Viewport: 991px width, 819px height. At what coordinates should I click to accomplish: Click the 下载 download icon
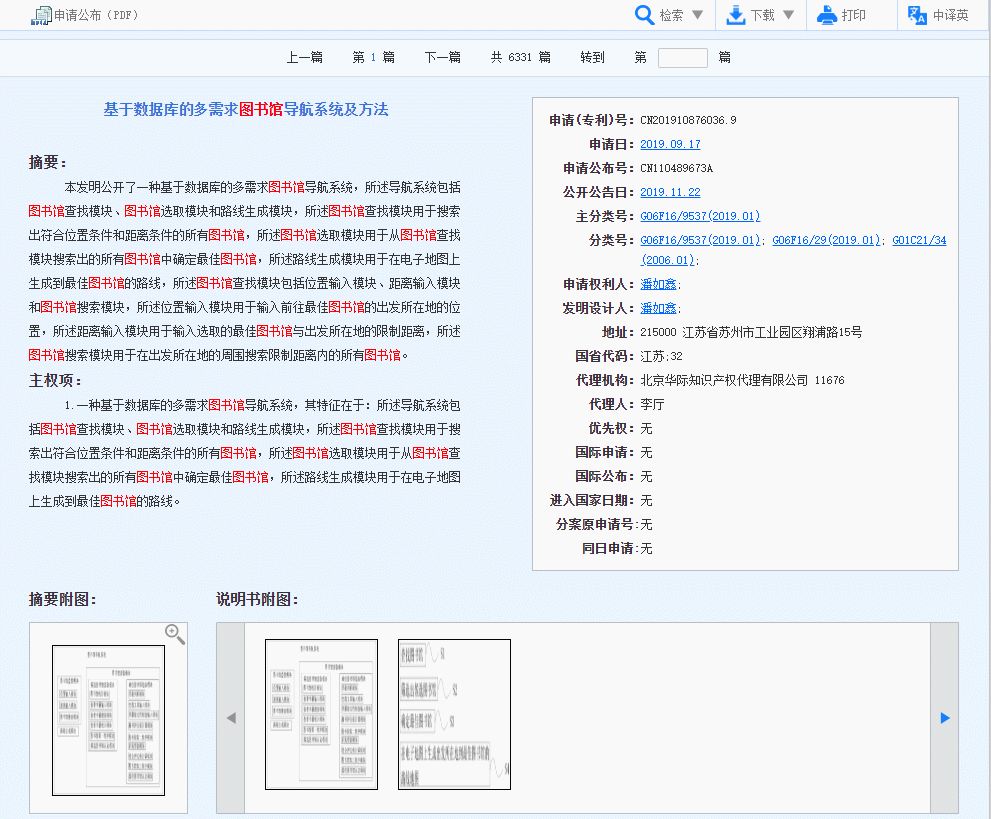736,15
